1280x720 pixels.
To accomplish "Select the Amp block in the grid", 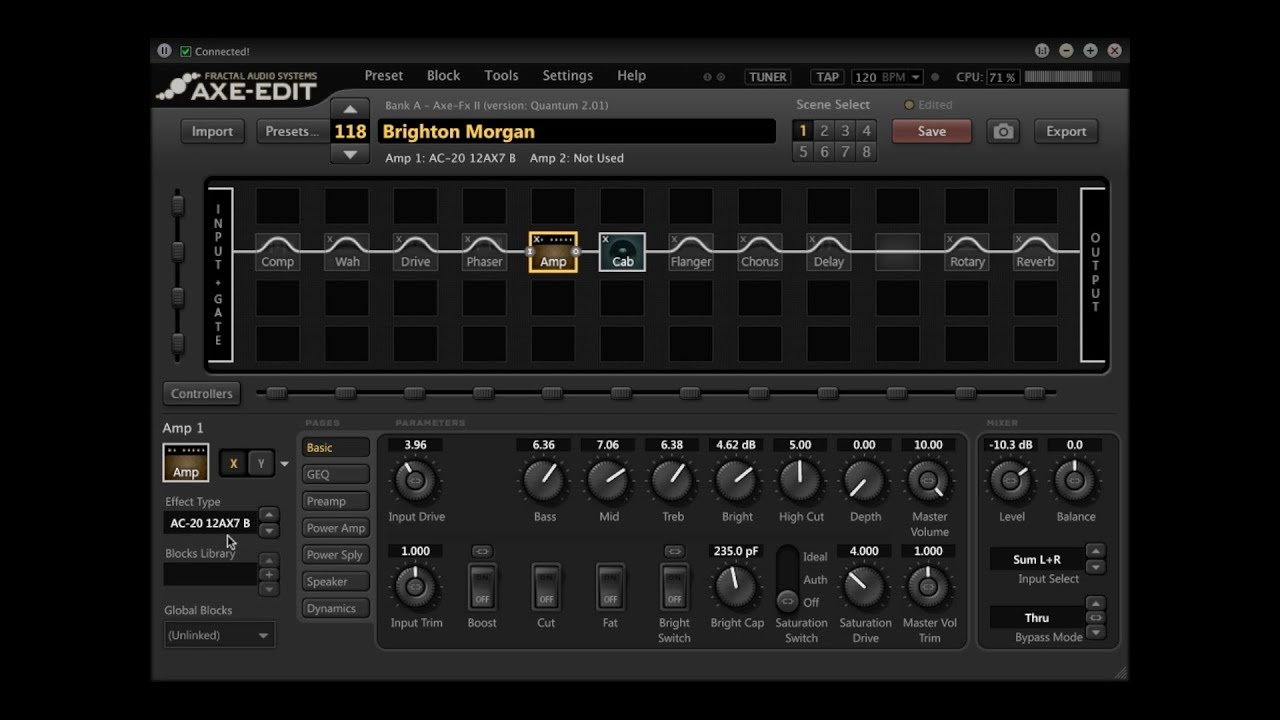I will click(553, 252).
